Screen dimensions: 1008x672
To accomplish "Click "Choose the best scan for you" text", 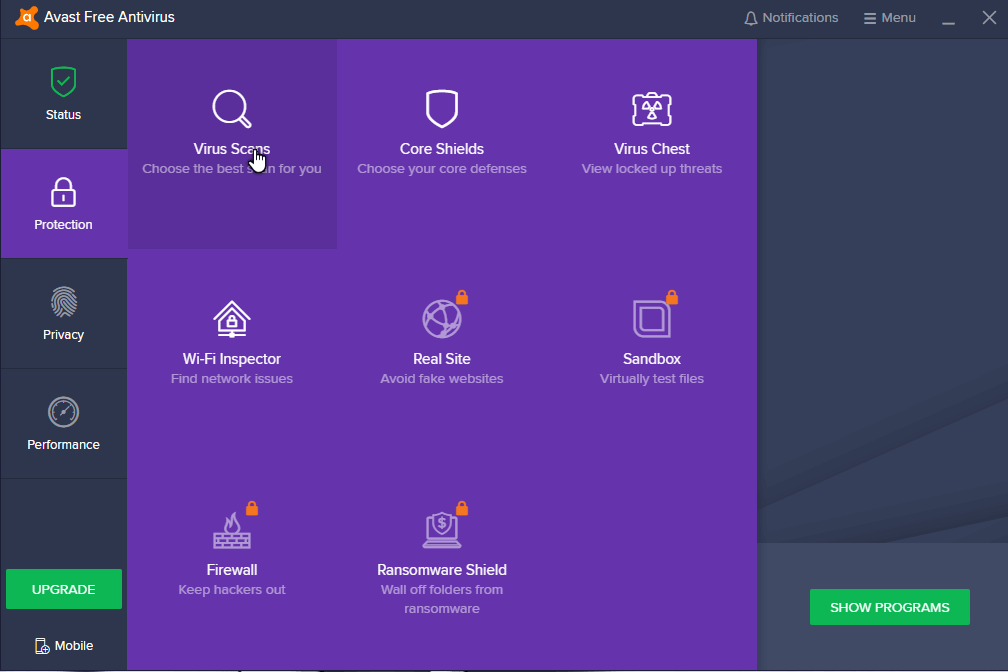I will coord(231,168).
